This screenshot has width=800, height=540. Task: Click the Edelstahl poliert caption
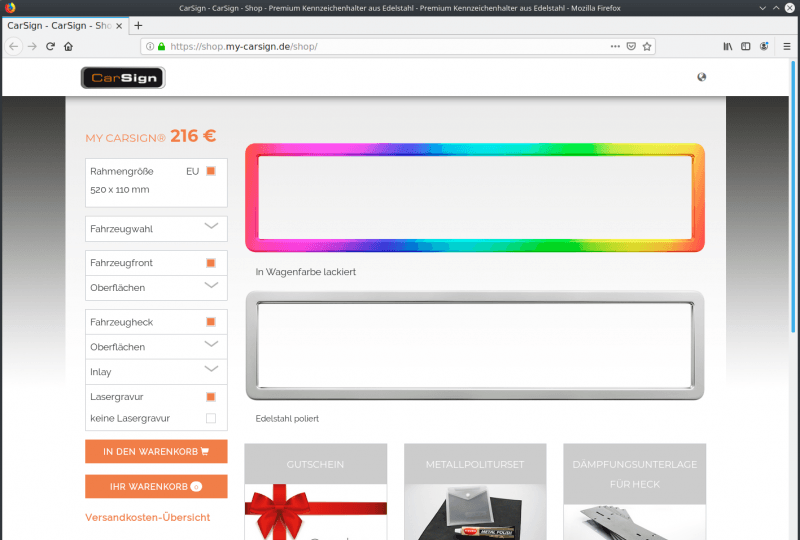pyautogui.click(x=287, y=419)
